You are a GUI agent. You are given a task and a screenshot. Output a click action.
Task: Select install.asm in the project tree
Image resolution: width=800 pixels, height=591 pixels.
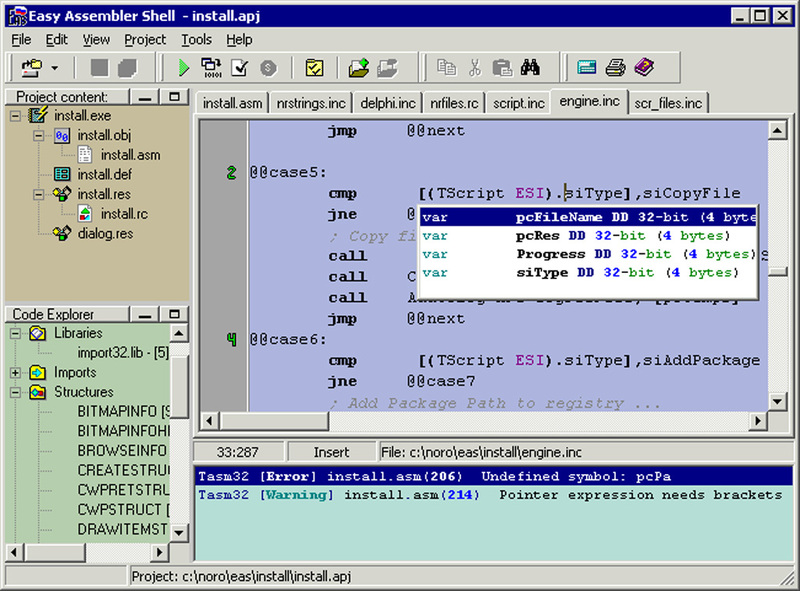coord(130,155)
